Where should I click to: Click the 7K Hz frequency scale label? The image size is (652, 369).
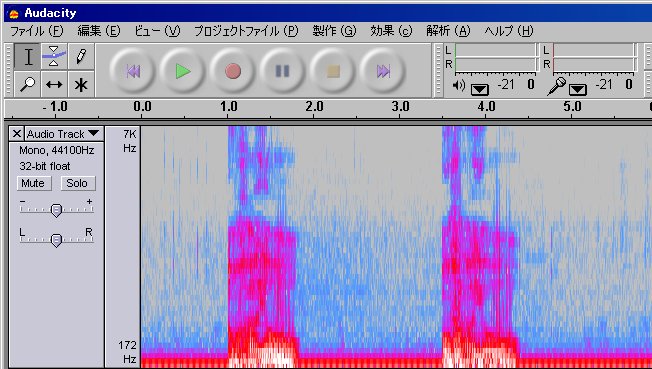click(129, 141)
